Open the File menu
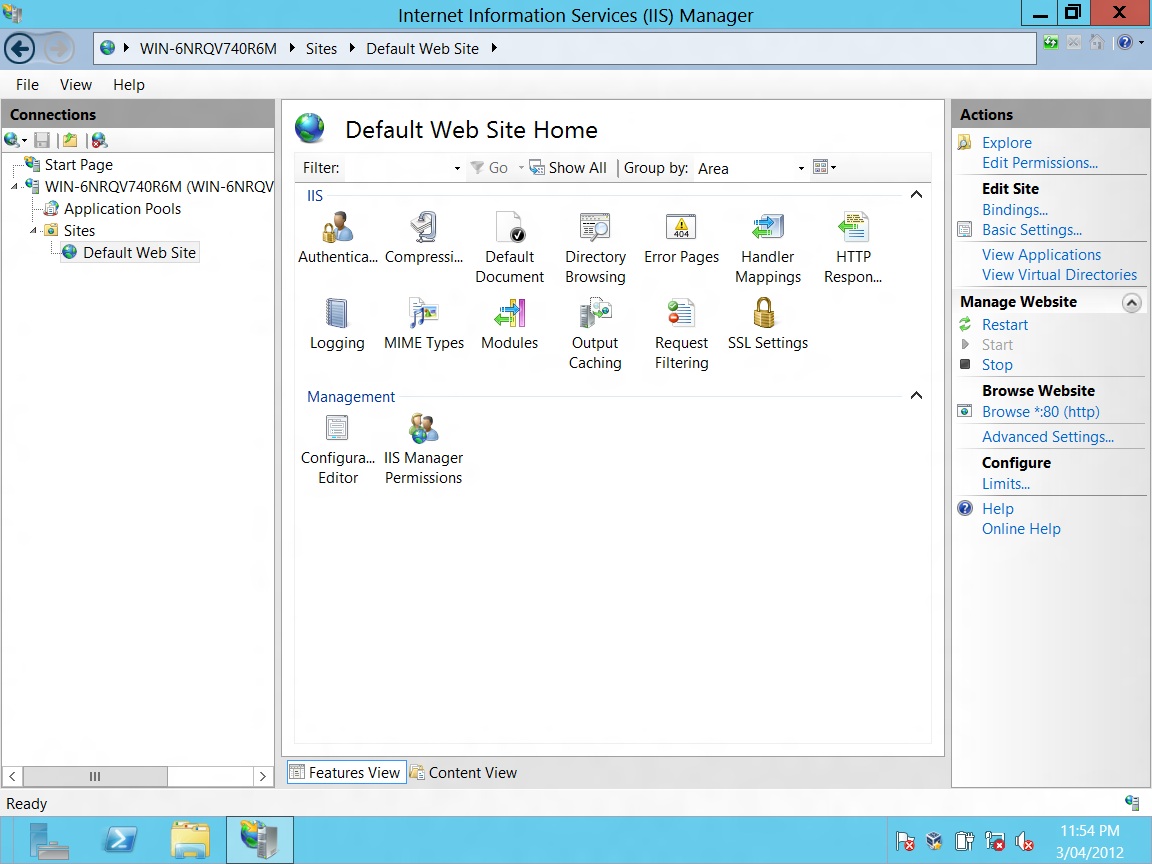This screenshot has width=1152, height=864. point(27,84)
